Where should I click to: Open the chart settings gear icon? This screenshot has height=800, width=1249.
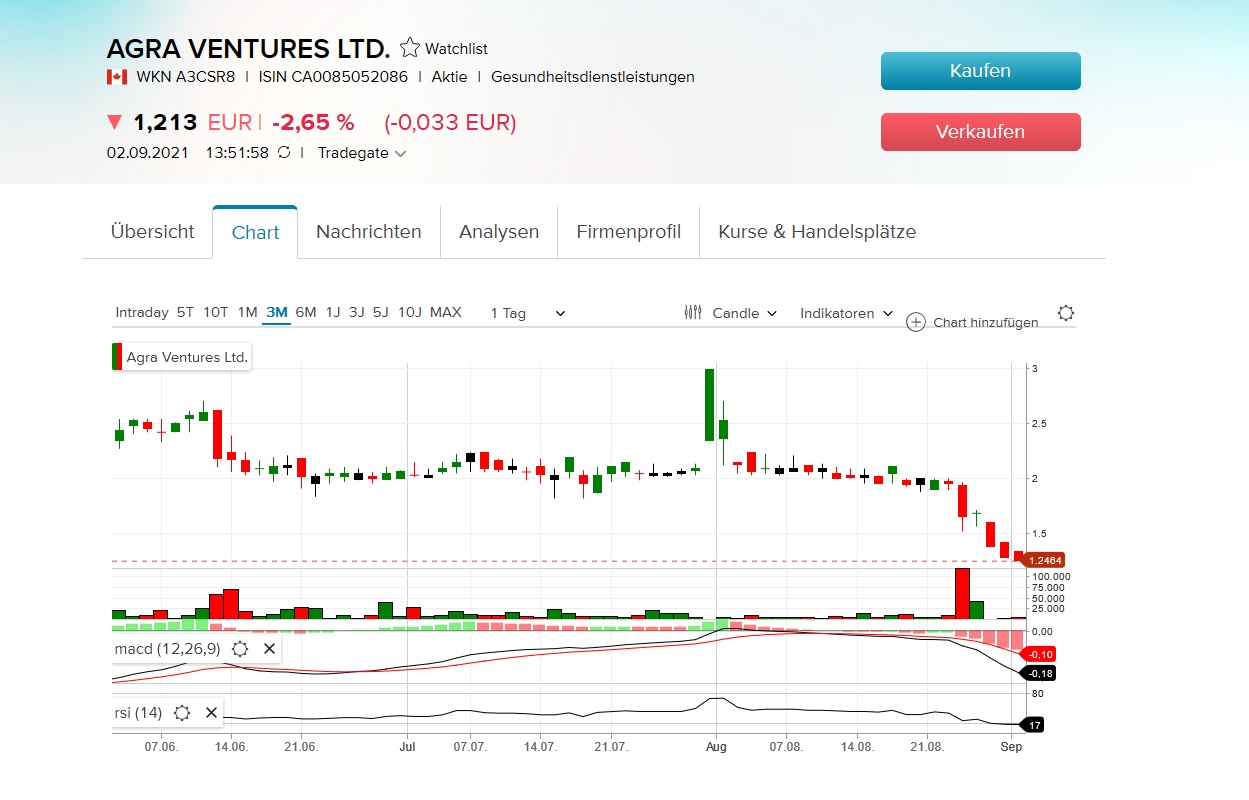click(x=1065, y=313)
